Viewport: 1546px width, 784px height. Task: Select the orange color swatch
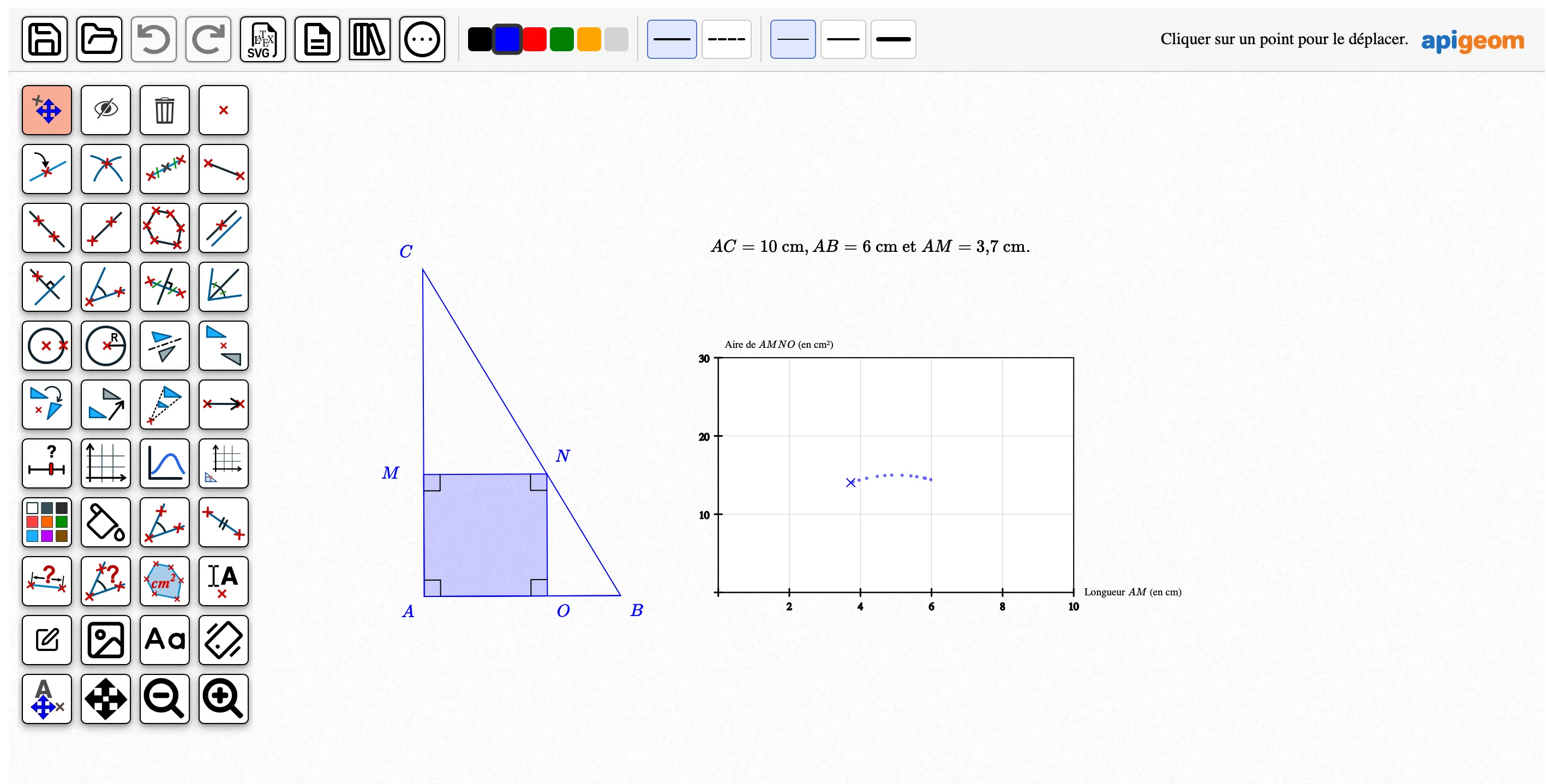589,40
